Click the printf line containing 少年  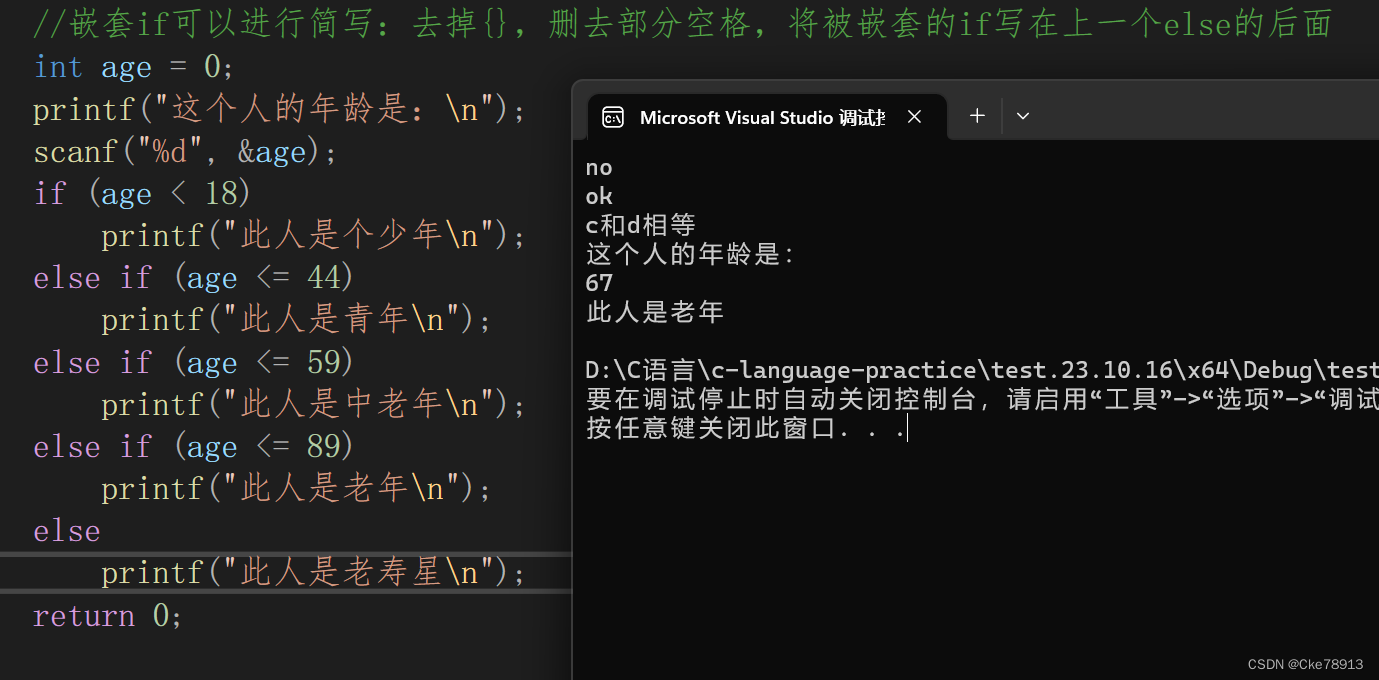click(313, 236)
